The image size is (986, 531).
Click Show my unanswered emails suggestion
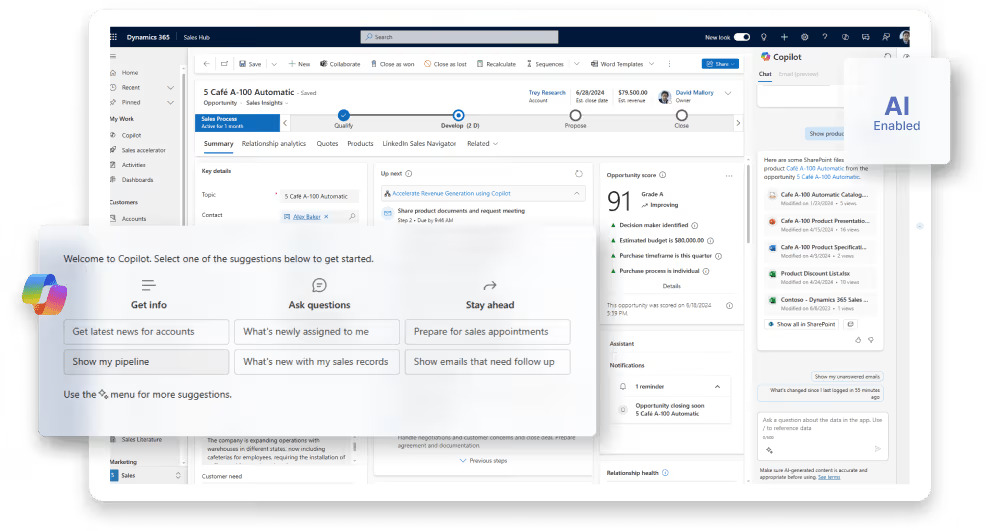[847, 377]
